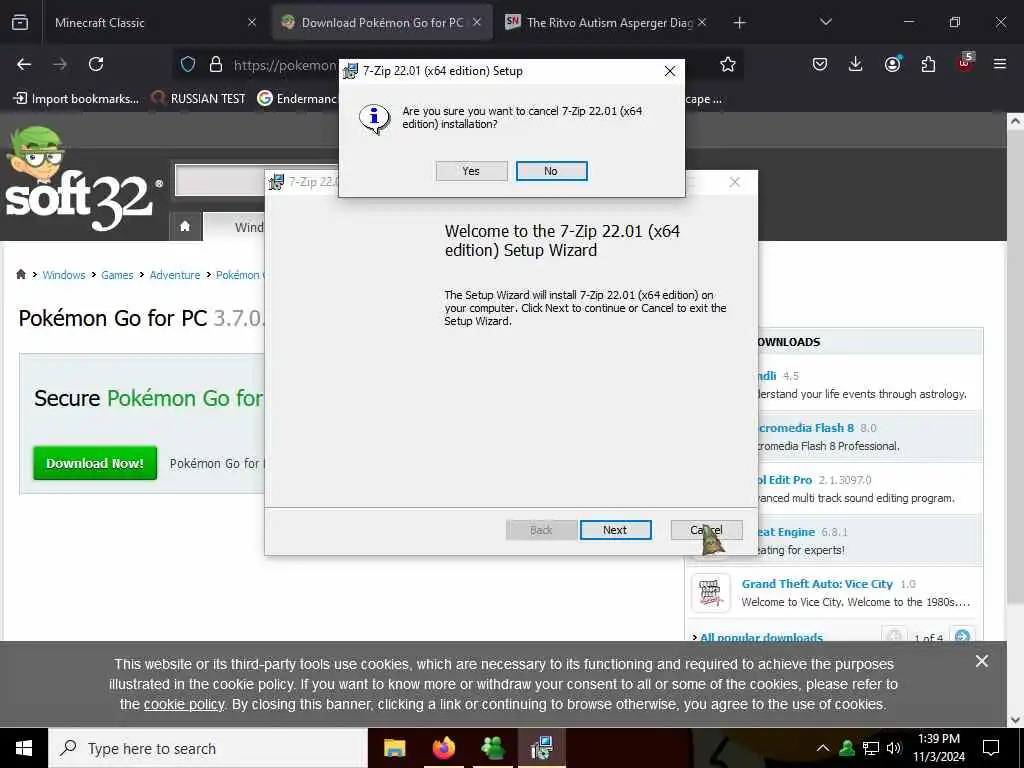The image size is (1024, 768).
Task: Open the extensions puzzle icon
Action: [928, 64]
